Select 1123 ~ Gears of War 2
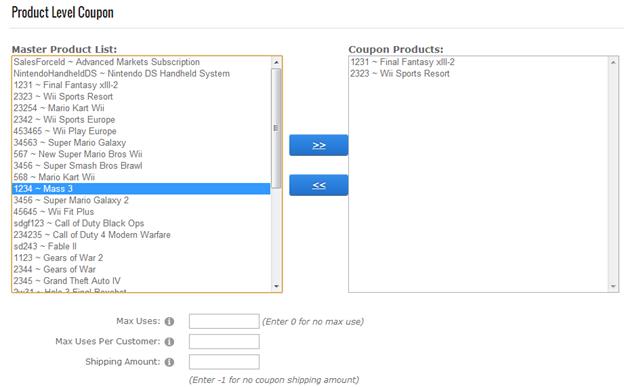The width and height of the screenshot is (624, 387). [141, 258]
